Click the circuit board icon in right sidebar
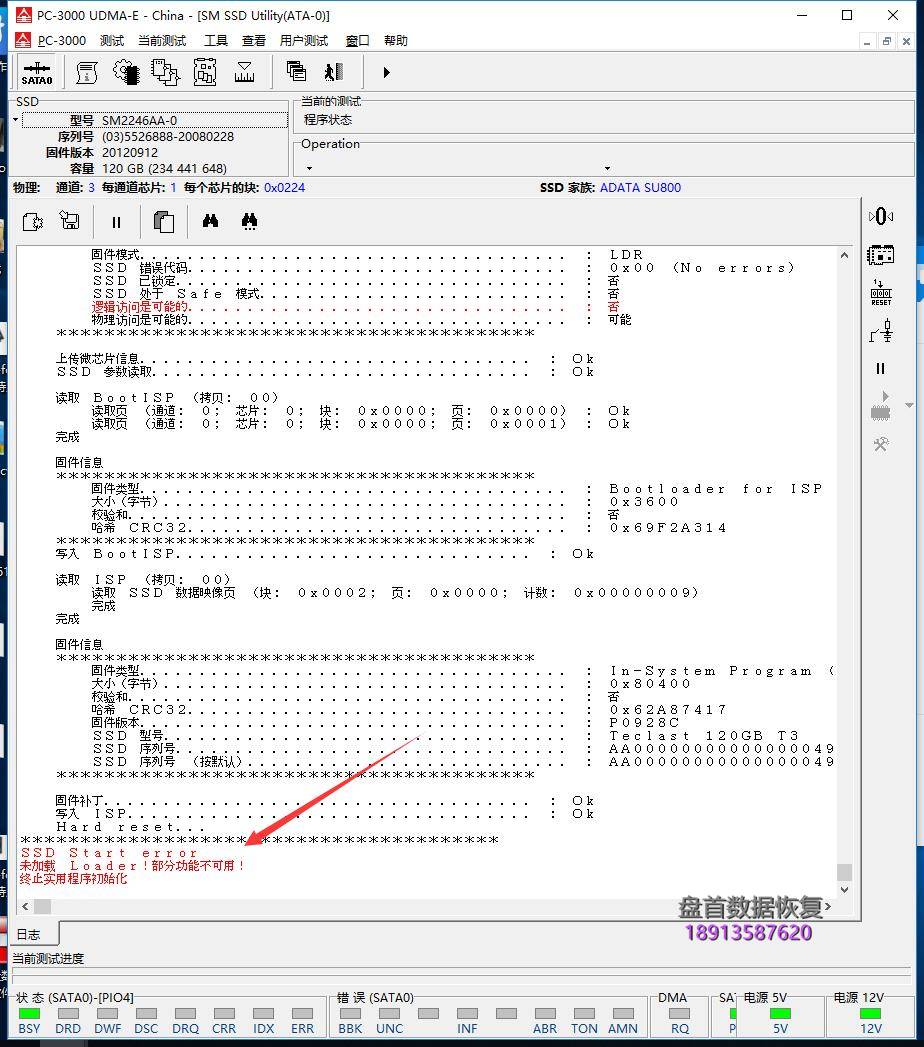Viewport: 924px width, 1047px height. [881, 254]
